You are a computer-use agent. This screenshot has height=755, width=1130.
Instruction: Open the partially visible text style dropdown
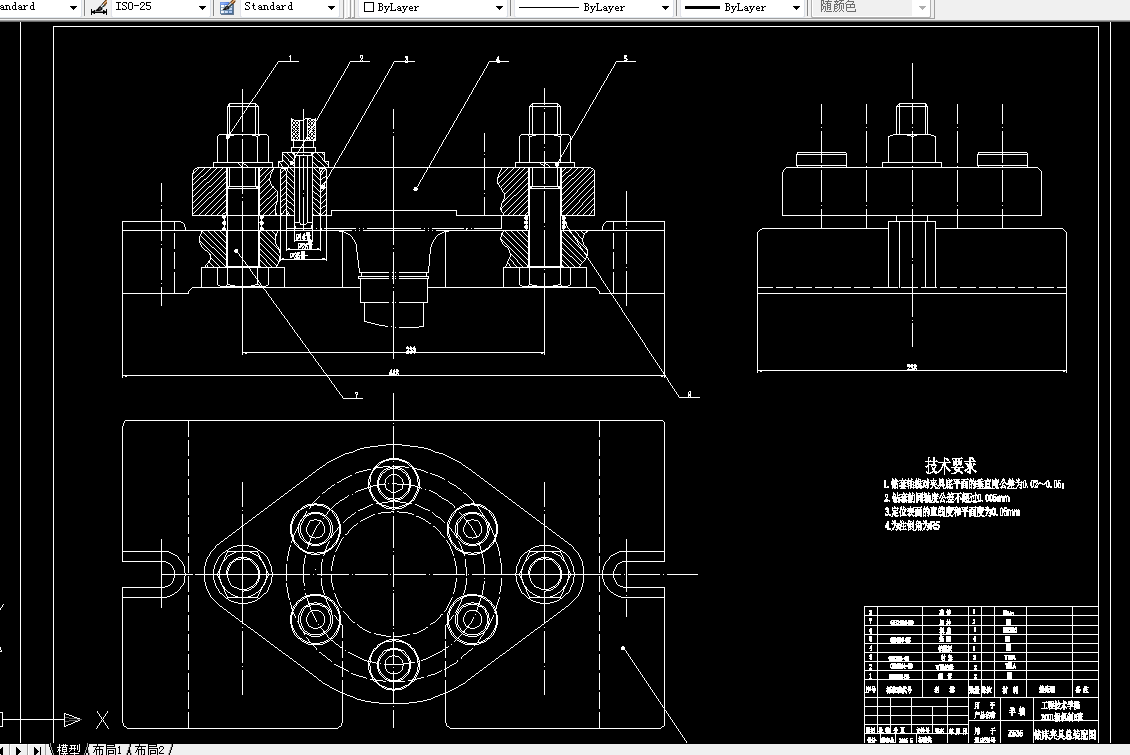[73, 8]
